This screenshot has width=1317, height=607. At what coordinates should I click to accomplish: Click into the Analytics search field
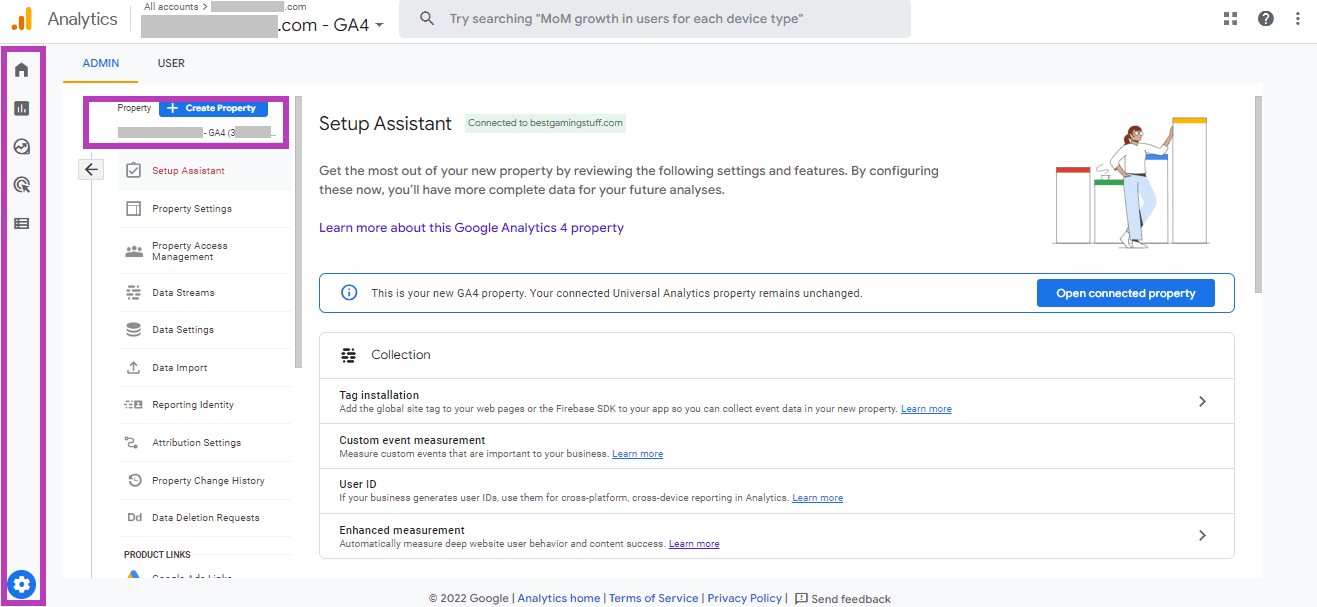coord(655,19)
